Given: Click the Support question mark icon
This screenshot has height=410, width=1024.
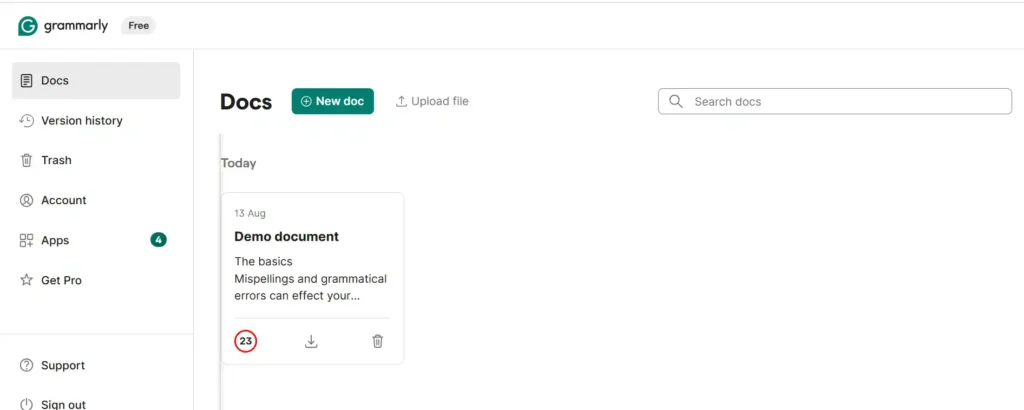Looking at the screenshot, I should tap(26, 366).
